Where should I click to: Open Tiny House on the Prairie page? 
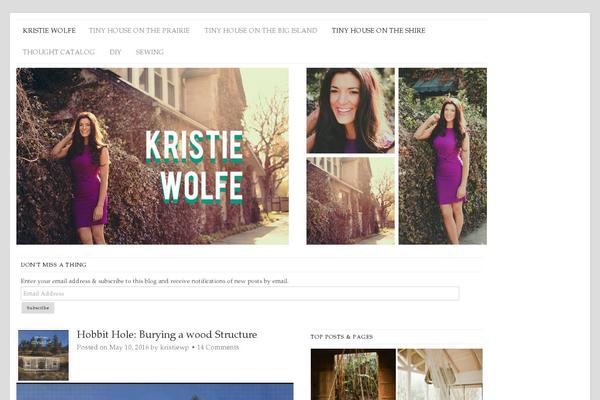(139, 31)
